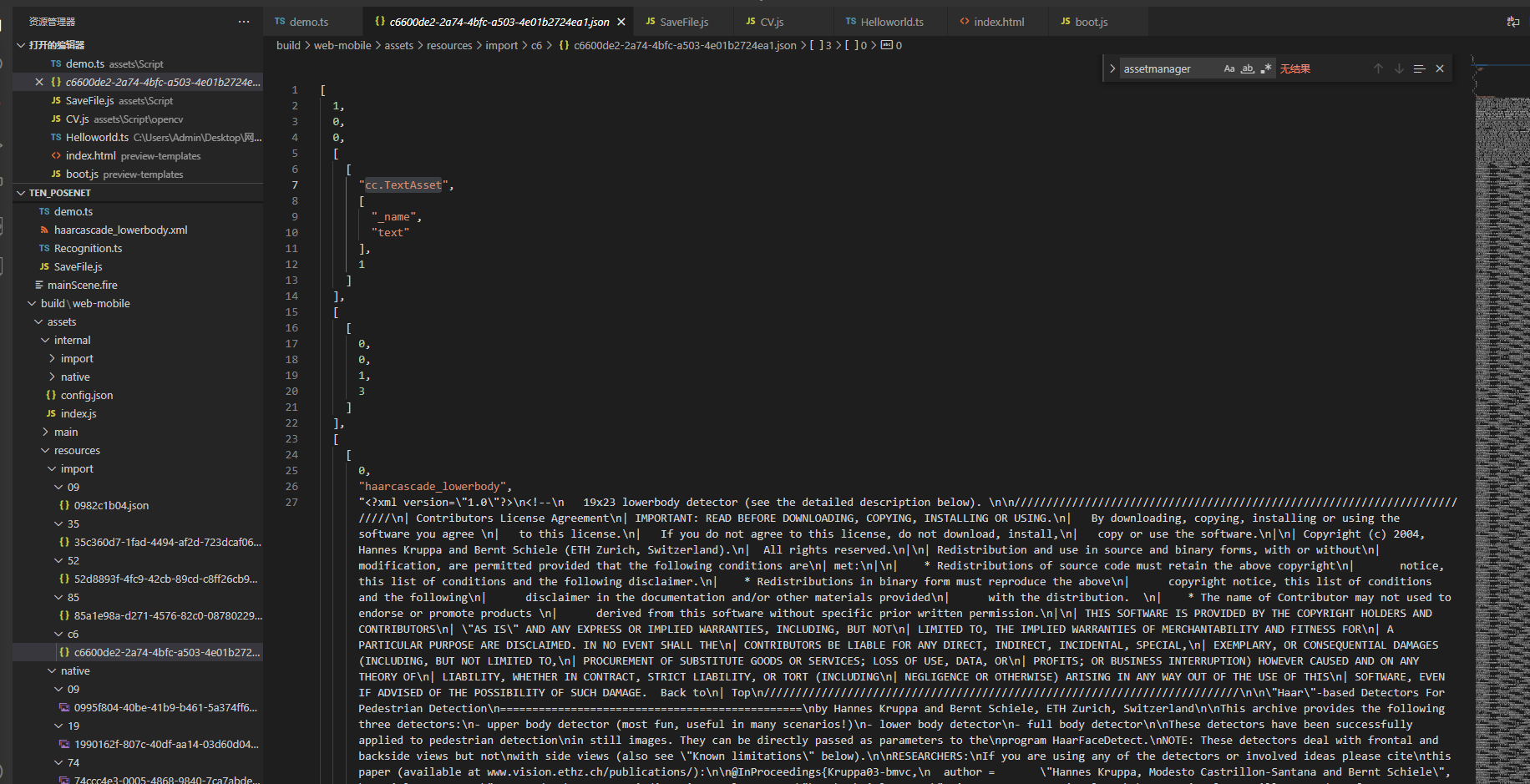The height and width of the screenshot is (784, 1530).
Task: Switch to Helloworld.ts tab
Action: 892,22
